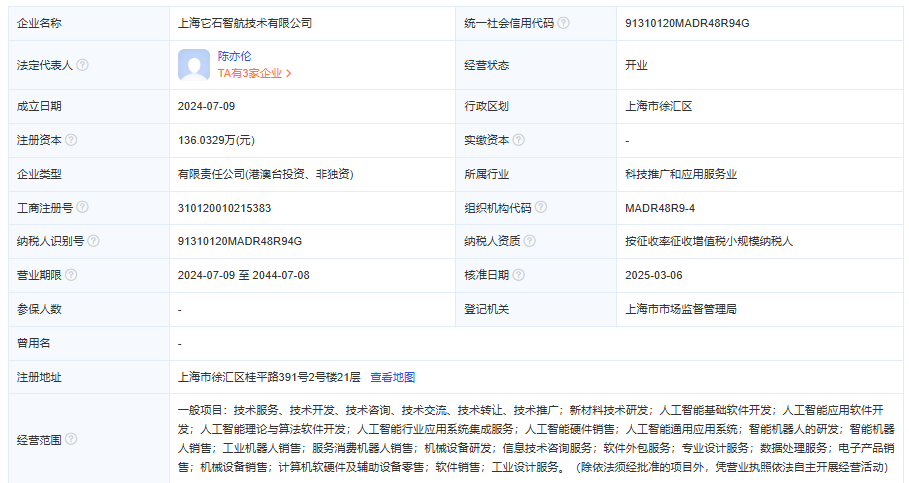Image resolution: width=909 pixels, height=483 pixels.
Task: Click the 经营状态 label cell
Action: click(x=536, y=65)
